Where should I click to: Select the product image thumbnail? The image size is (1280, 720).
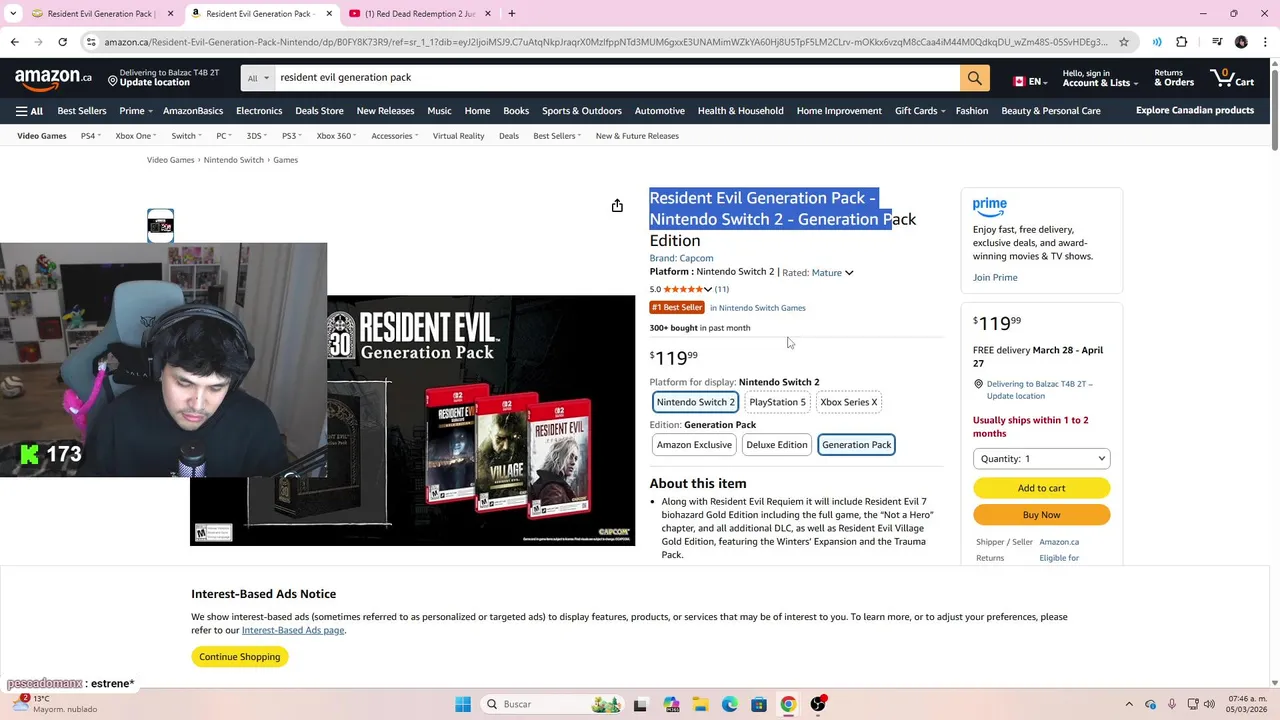click(x=160, y=226)
